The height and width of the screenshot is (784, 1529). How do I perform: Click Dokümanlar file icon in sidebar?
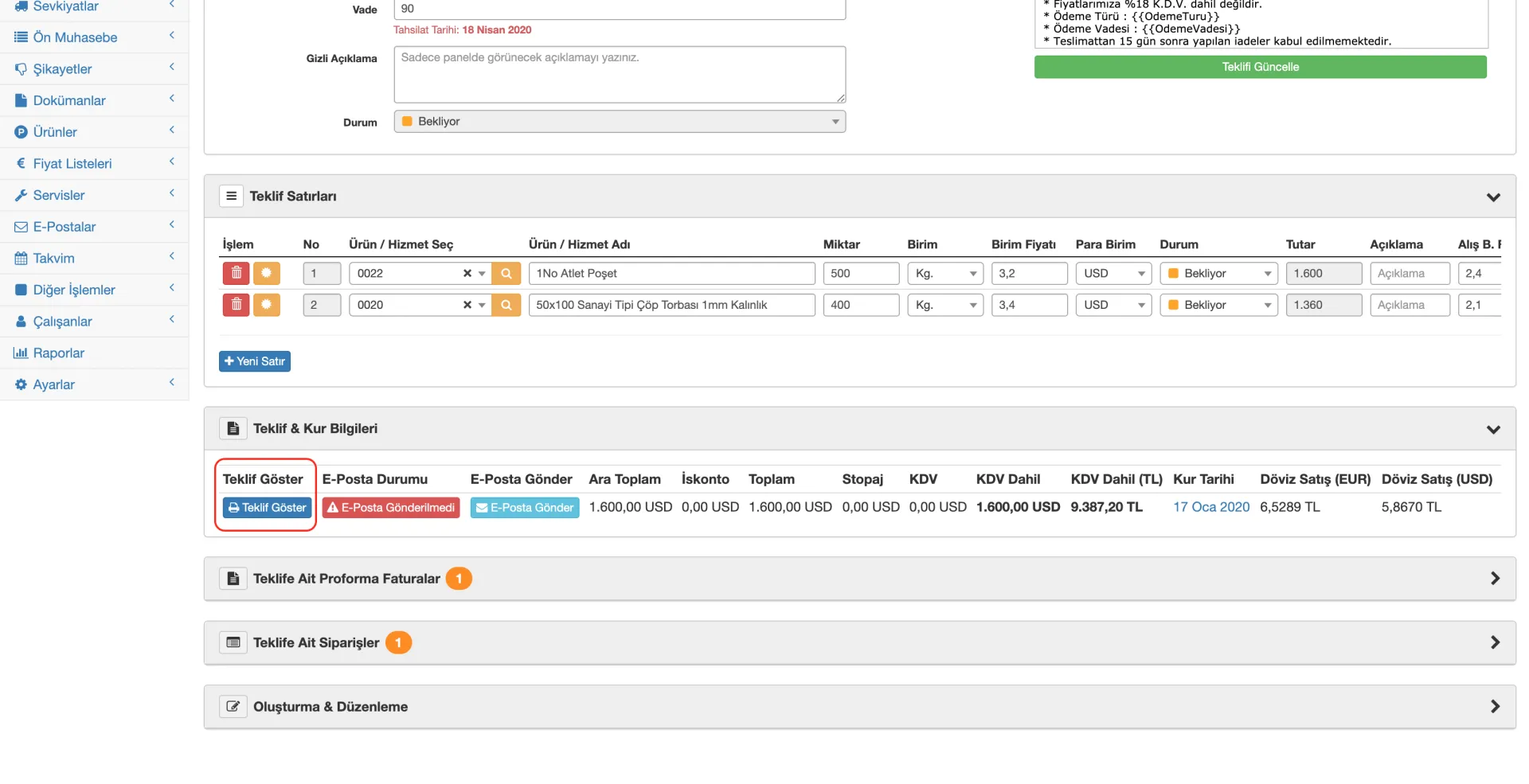[x=22, y=100]
